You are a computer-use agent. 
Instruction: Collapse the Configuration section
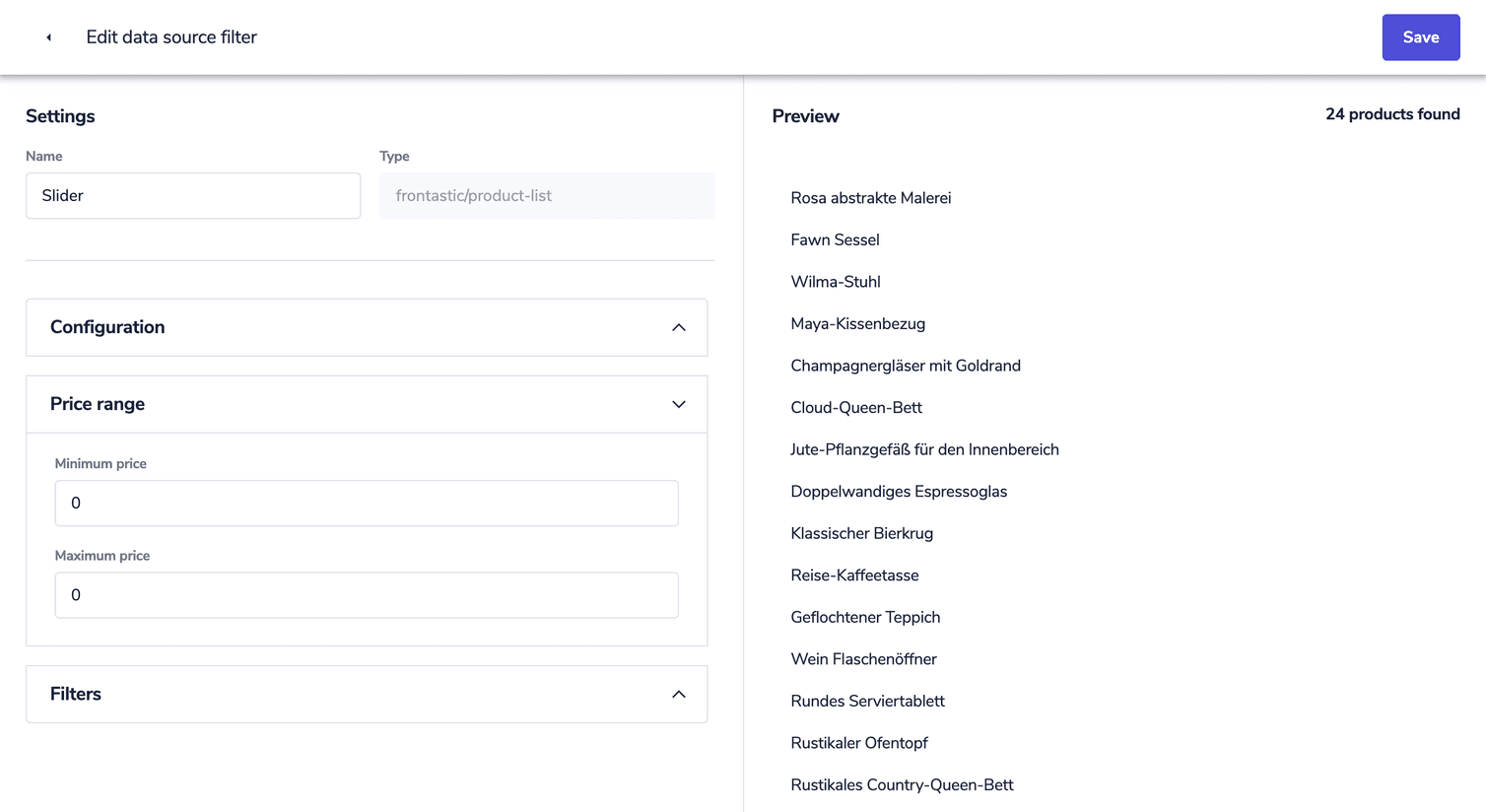(678, 327)
